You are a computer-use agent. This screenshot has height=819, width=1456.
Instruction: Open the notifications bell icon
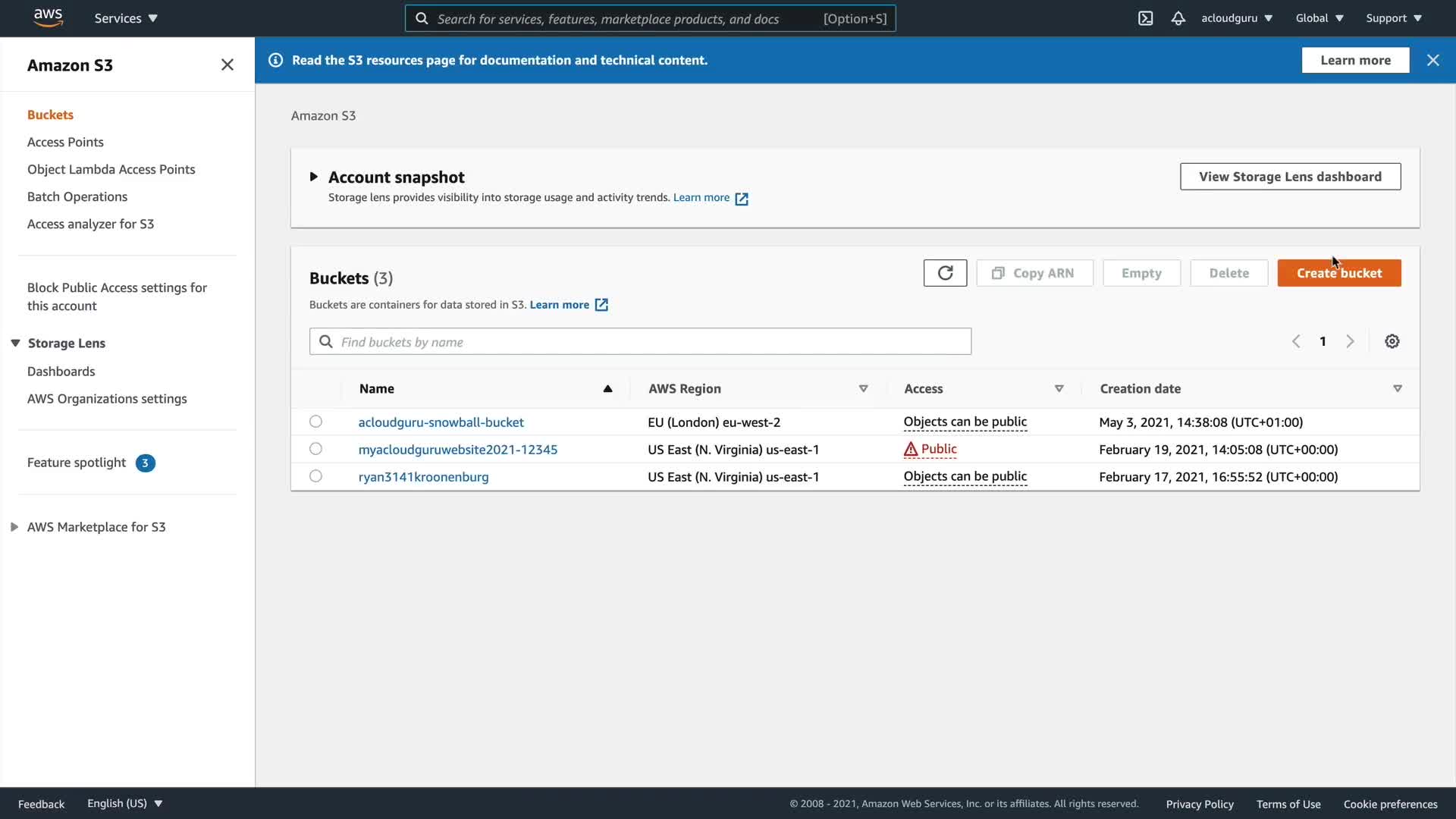point(1178,18)
